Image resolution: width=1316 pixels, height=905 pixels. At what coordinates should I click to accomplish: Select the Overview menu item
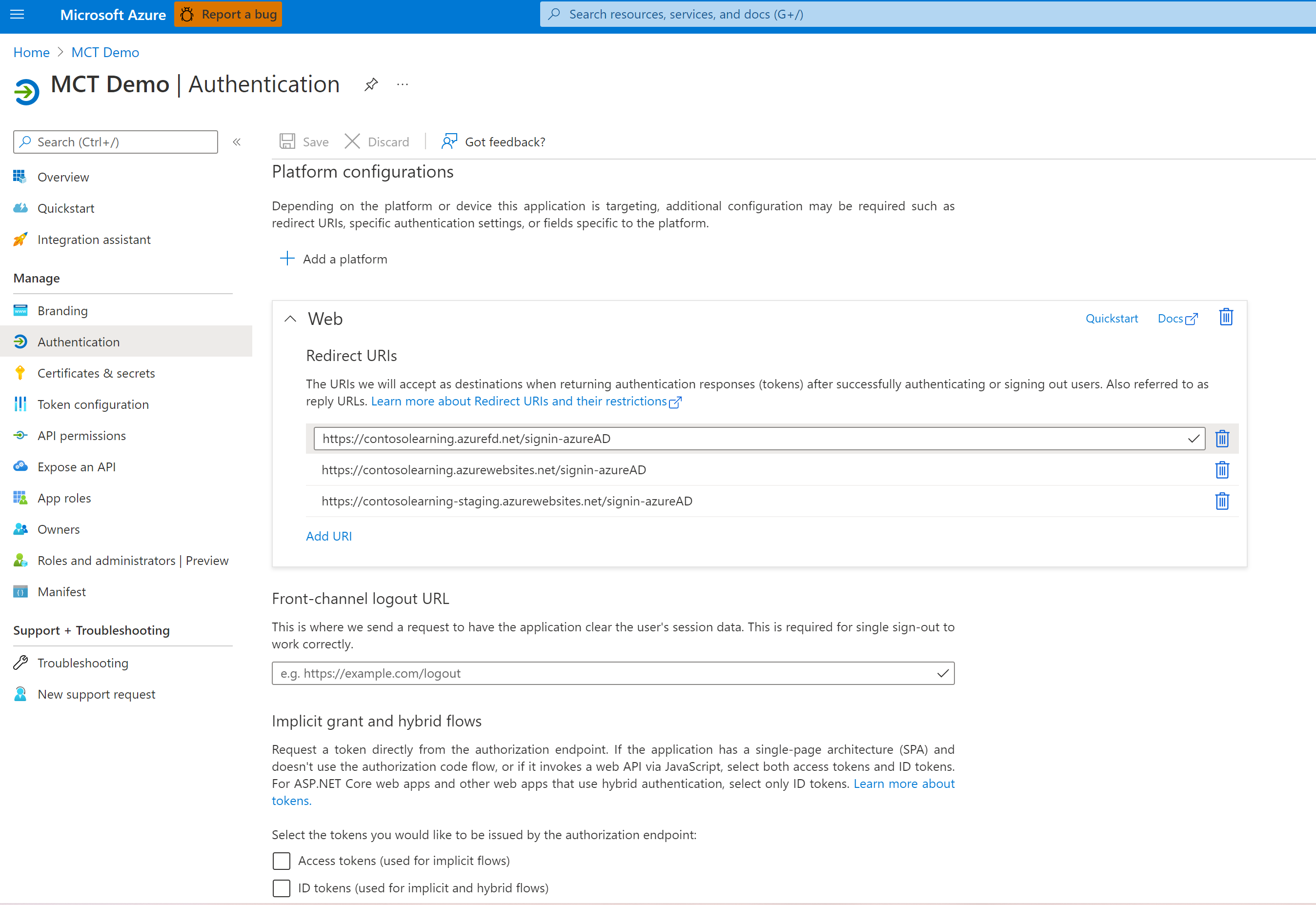[x=63, y=177]
